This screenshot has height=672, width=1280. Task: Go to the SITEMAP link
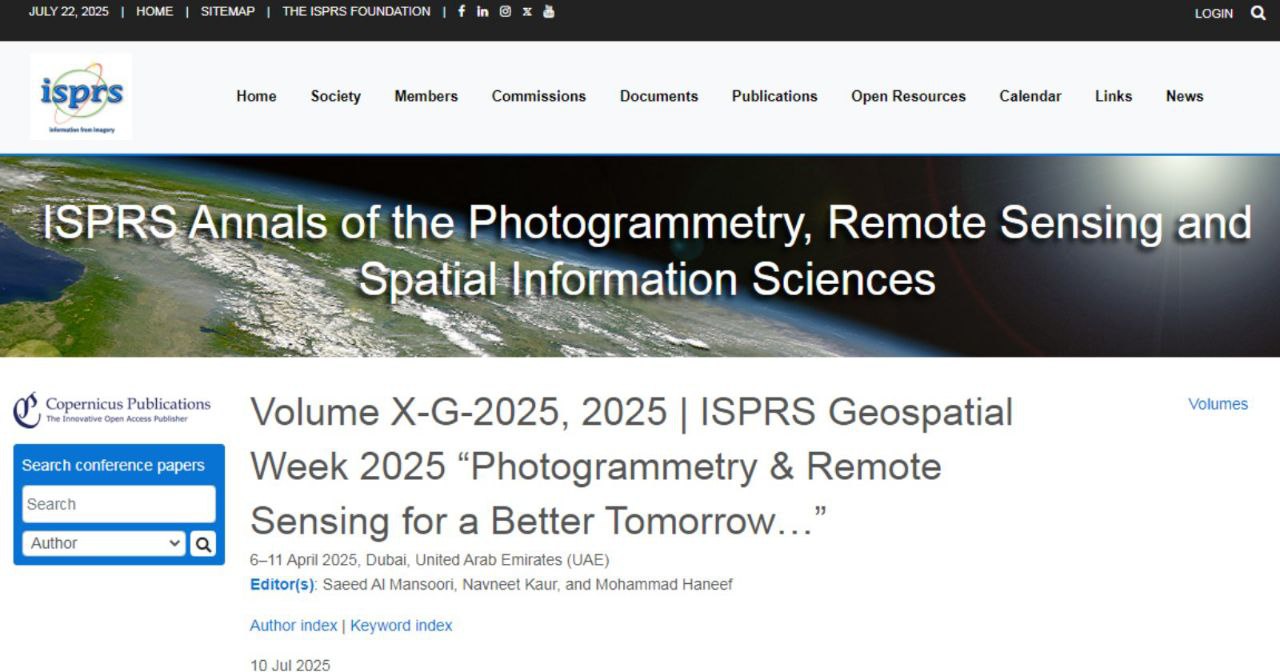click(228, 12)
